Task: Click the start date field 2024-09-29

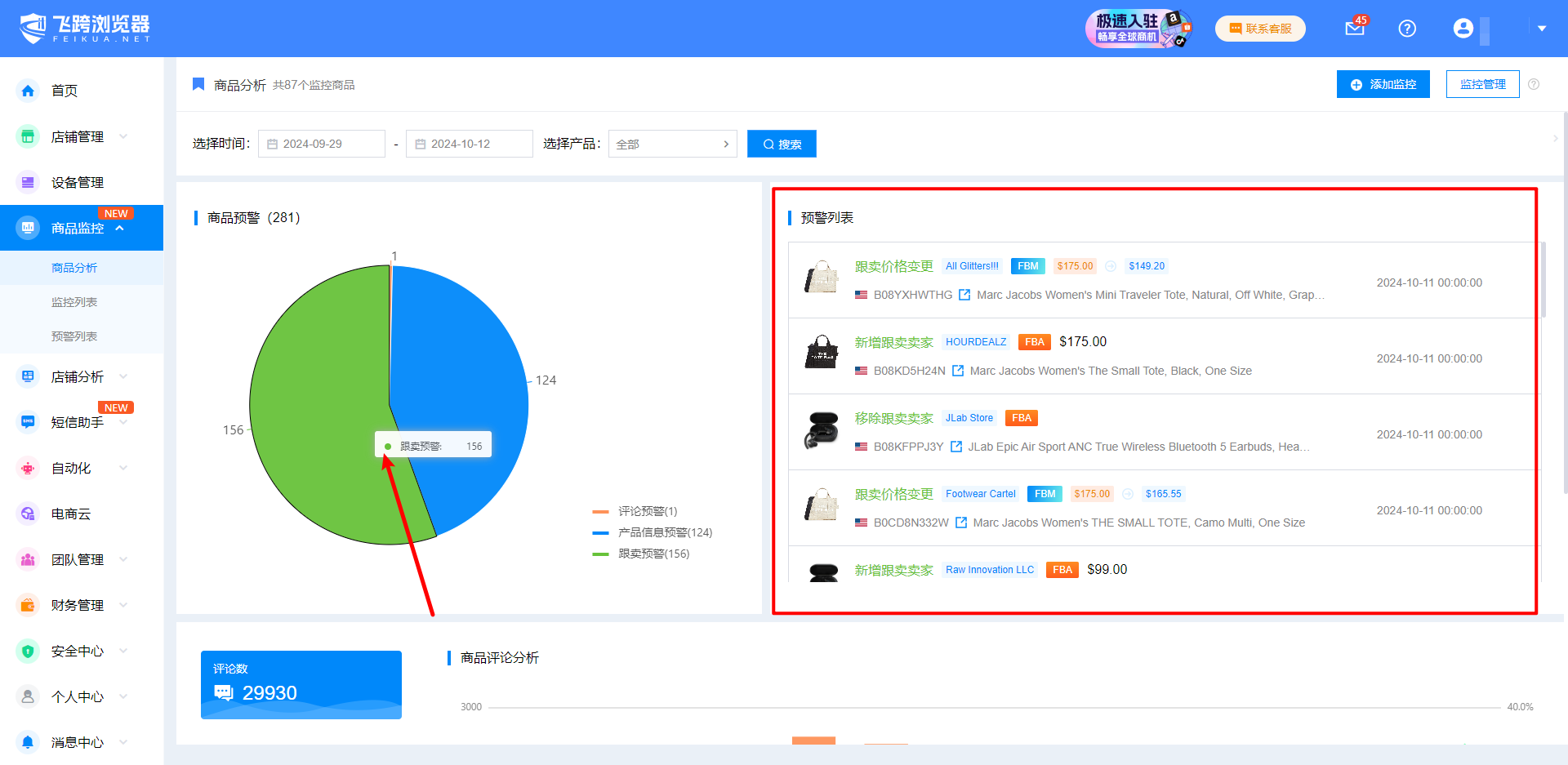Action: pyautogui.click(x=322, y=144)
